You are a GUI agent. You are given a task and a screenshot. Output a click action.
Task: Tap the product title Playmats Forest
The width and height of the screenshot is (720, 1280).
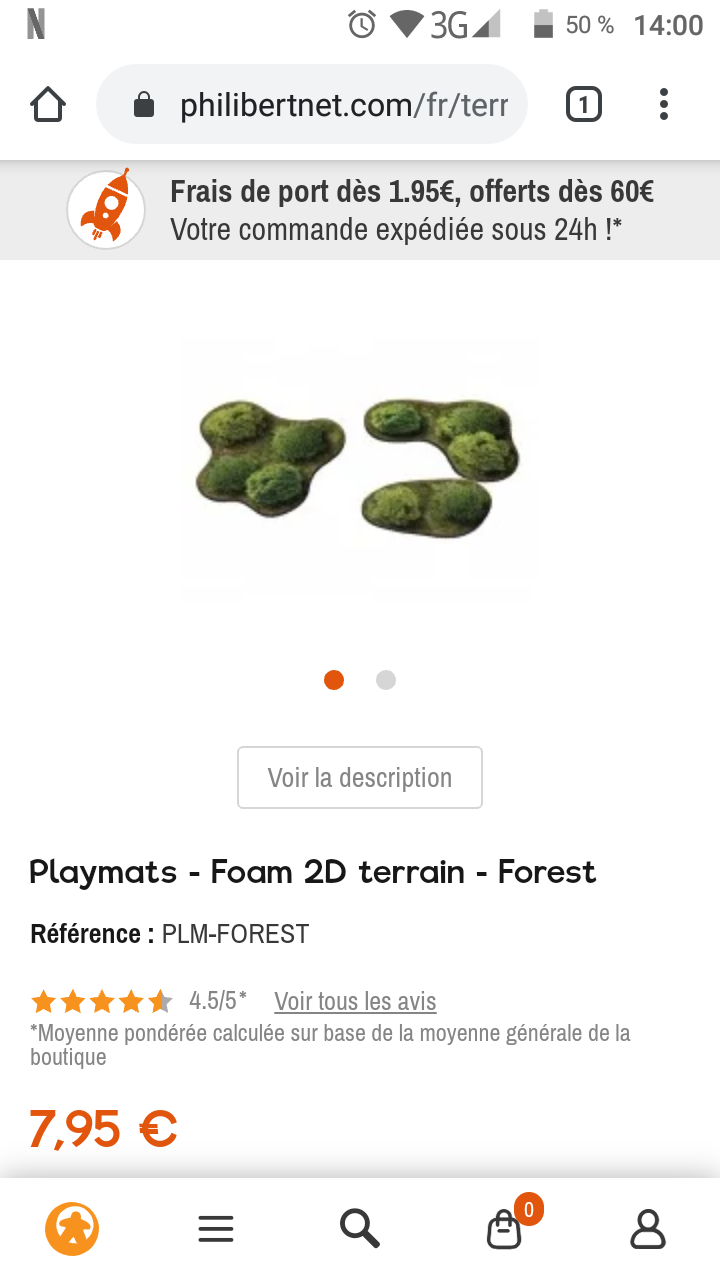[313, 872]
